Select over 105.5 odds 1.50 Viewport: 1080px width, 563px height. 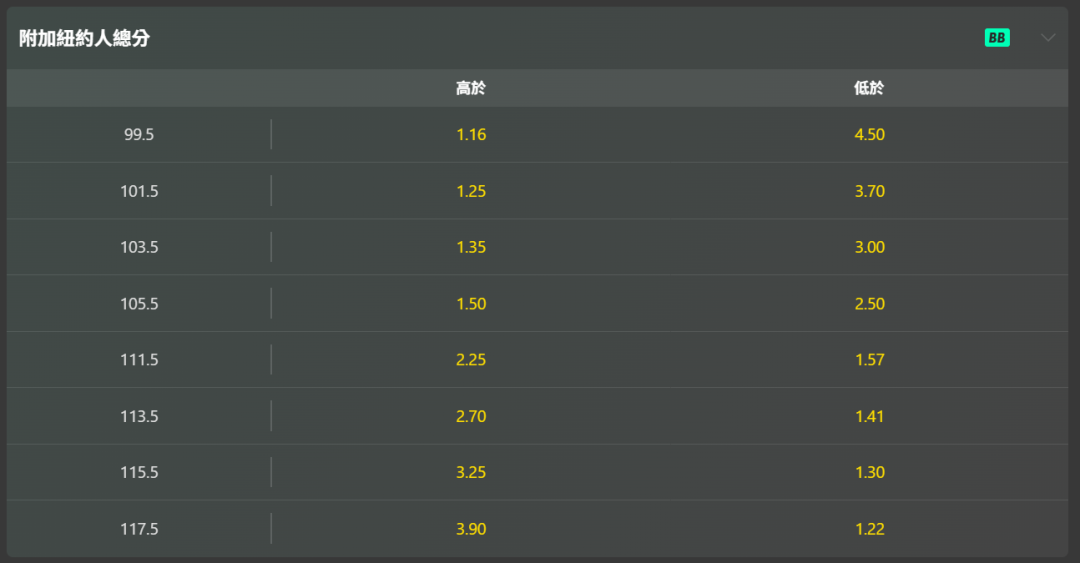[471, 303]
